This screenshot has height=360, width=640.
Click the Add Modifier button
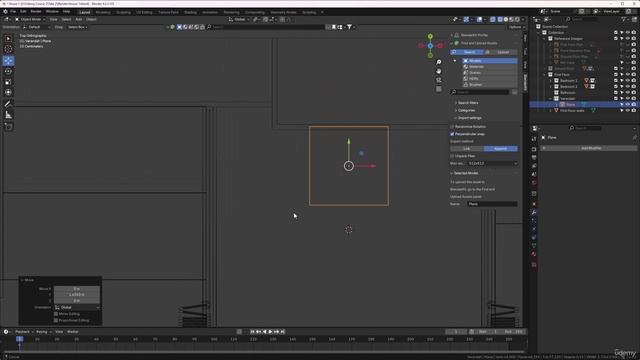click(589, 148)
